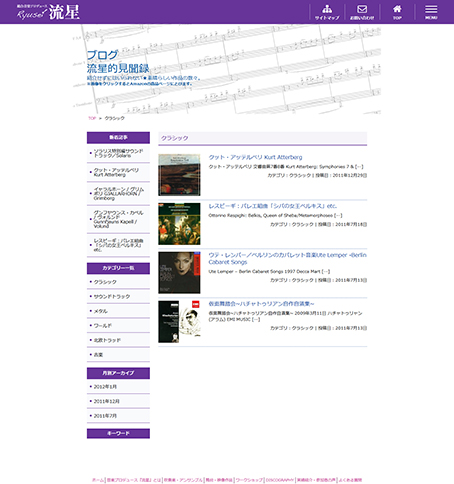Screen dimensions: 454x484
Task: Open Ute Lemper Berlin Cabaret Songs post
Action: pyautogui.click(x=287, y=258)
